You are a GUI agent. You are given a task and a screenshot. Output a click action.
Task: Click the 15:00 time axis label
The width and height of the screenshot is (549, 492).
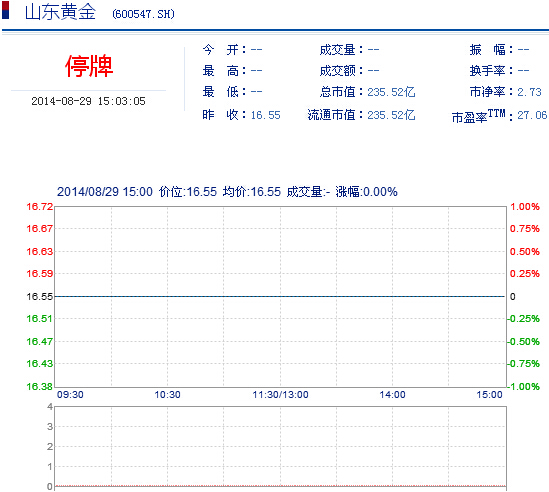pos(489,395)
